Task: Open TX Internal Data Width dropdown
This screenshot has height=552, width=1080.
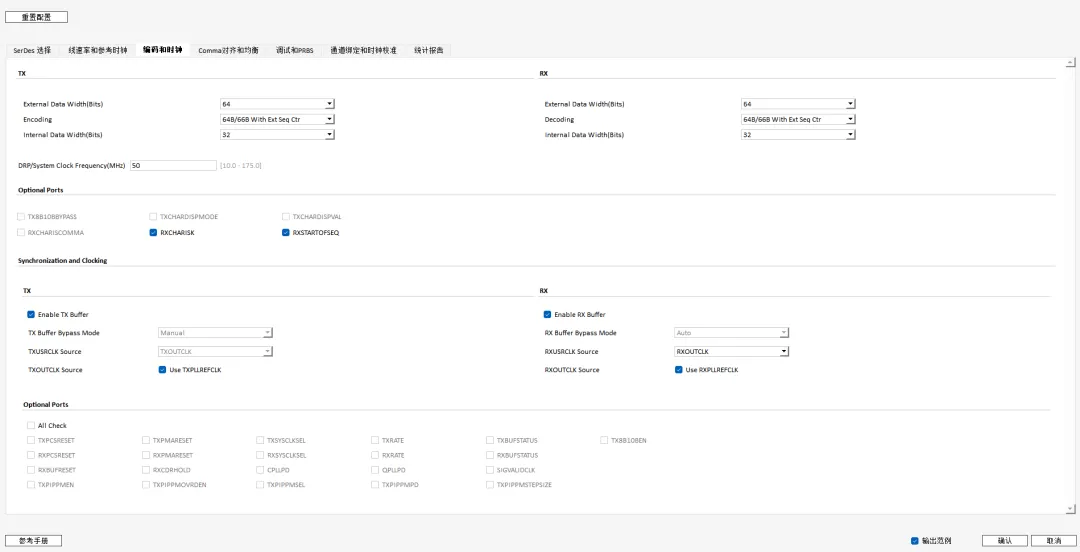Action: click(x=278, y=134)
